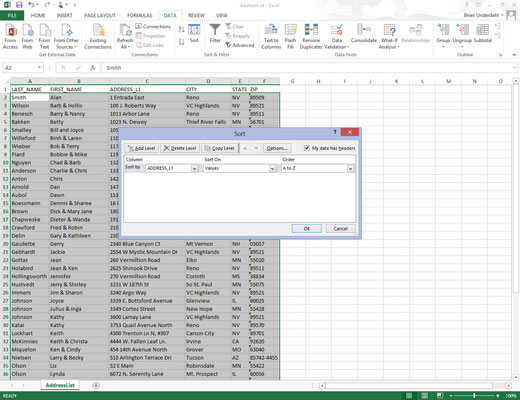
Task: Click the zoom slider in status bar
Action: coord(474,396)
